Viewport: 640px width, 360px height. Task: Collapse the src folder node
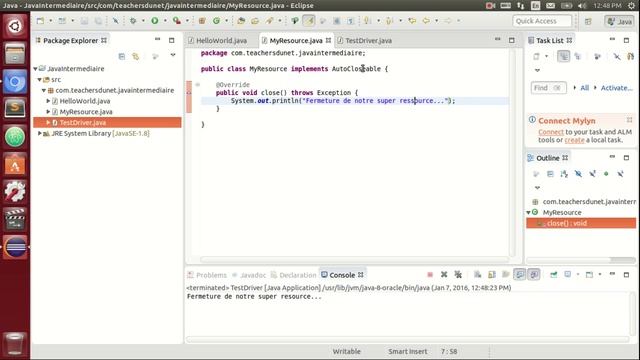point(40,80)
